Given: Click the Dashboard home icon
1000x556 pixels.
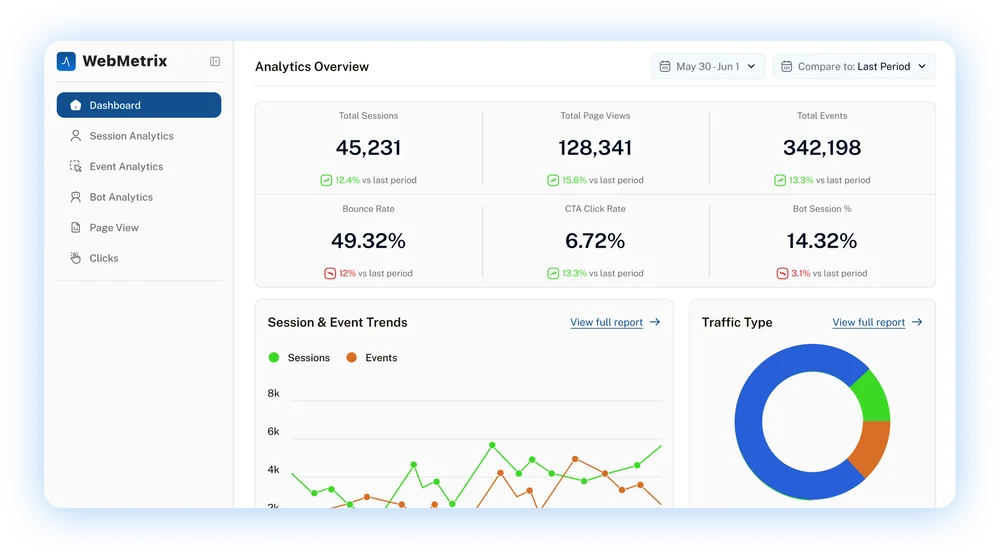Looking at the screenshot, I should click(x=75, y=105).
